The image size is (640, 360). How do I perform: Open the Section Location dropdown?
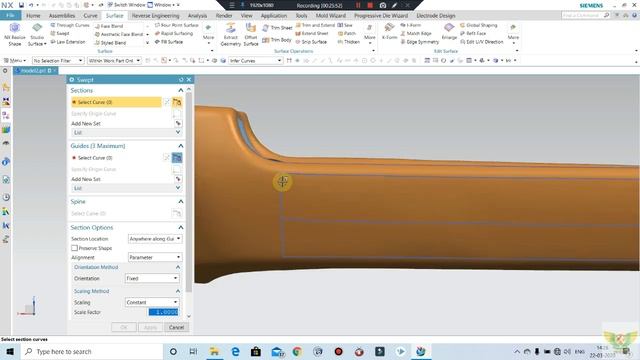(155, 238)
